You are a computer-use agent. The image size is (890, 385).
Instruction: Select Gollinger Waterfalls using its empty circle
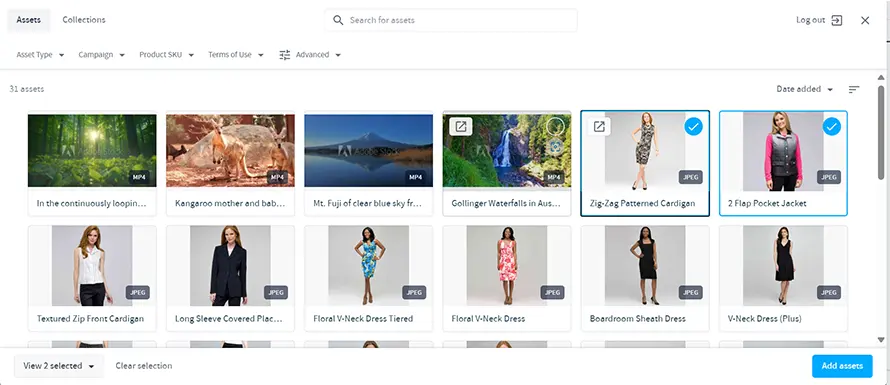tap(555, 127)
